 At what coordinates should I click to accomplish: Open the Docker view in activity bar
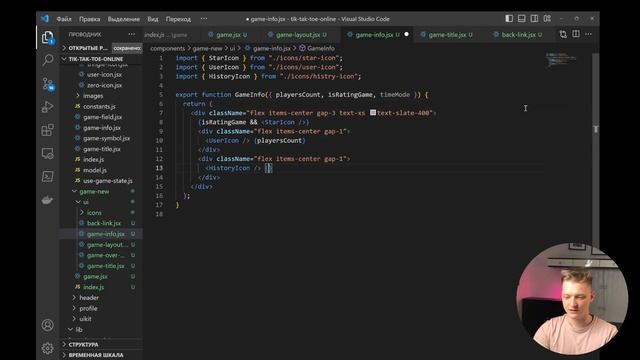point(48,200)
